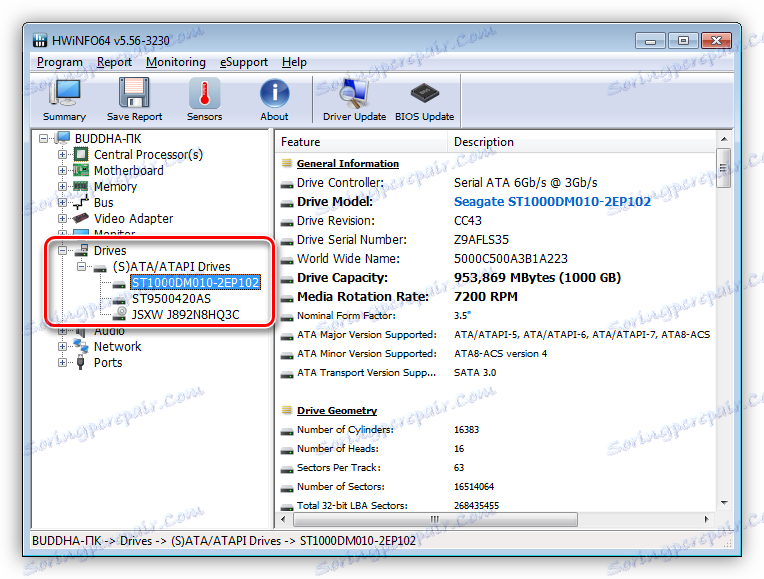This screenshot has width=764, height=579.
Task: Click the SATA 3.0 transport version value
Action: (475, 373)
